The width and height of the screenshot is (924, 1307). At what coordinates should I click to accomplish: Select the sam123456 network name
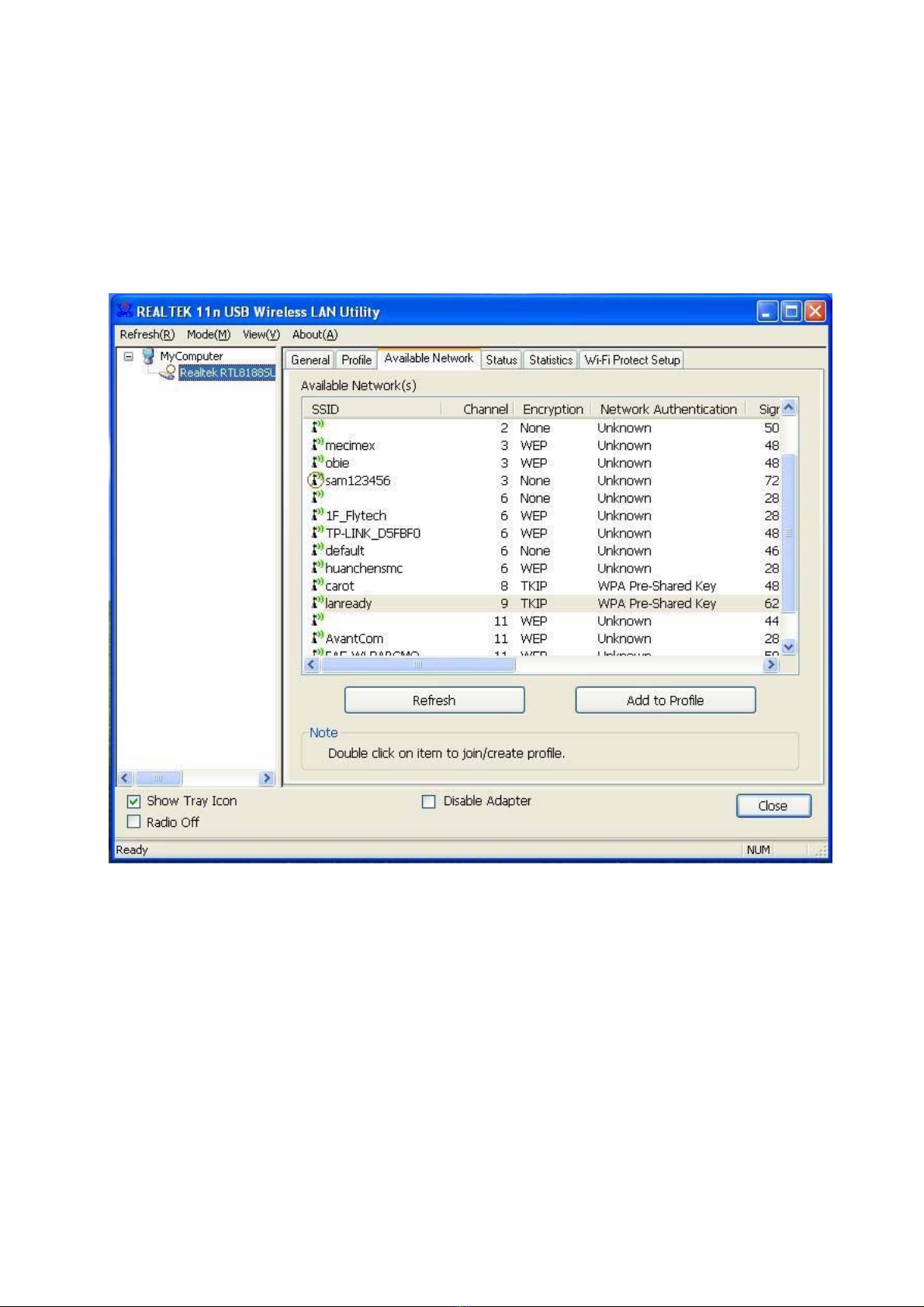[358, 481]
